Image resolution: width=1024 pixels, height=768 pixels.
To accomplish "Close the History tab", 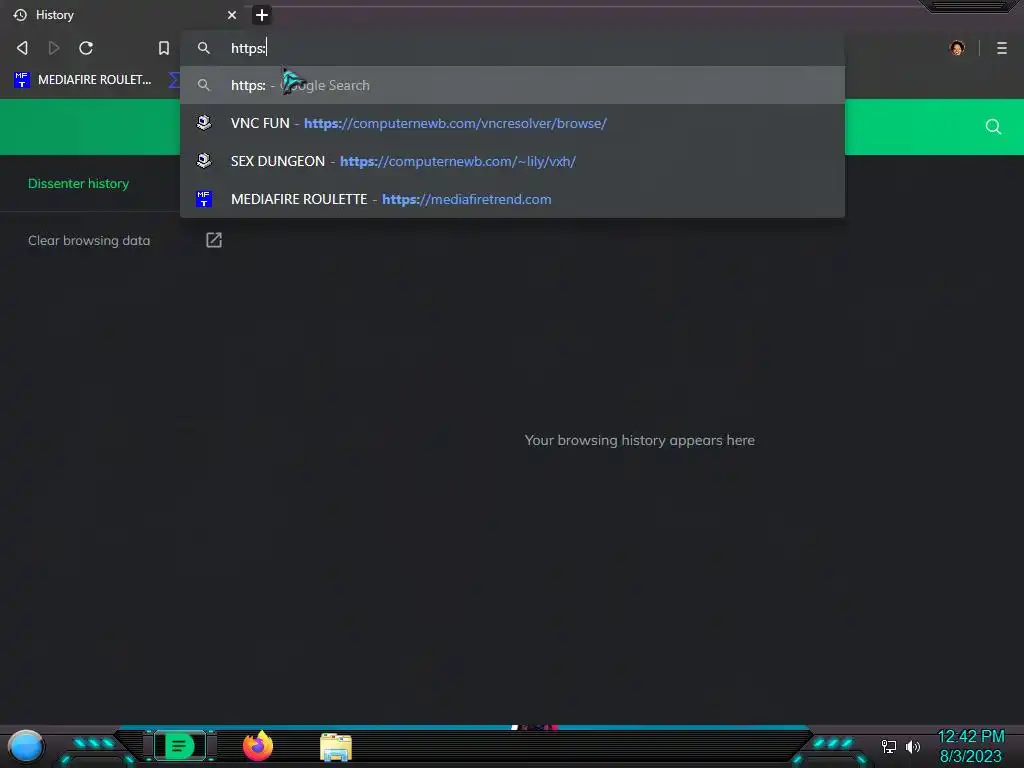I will click(232, 15).
